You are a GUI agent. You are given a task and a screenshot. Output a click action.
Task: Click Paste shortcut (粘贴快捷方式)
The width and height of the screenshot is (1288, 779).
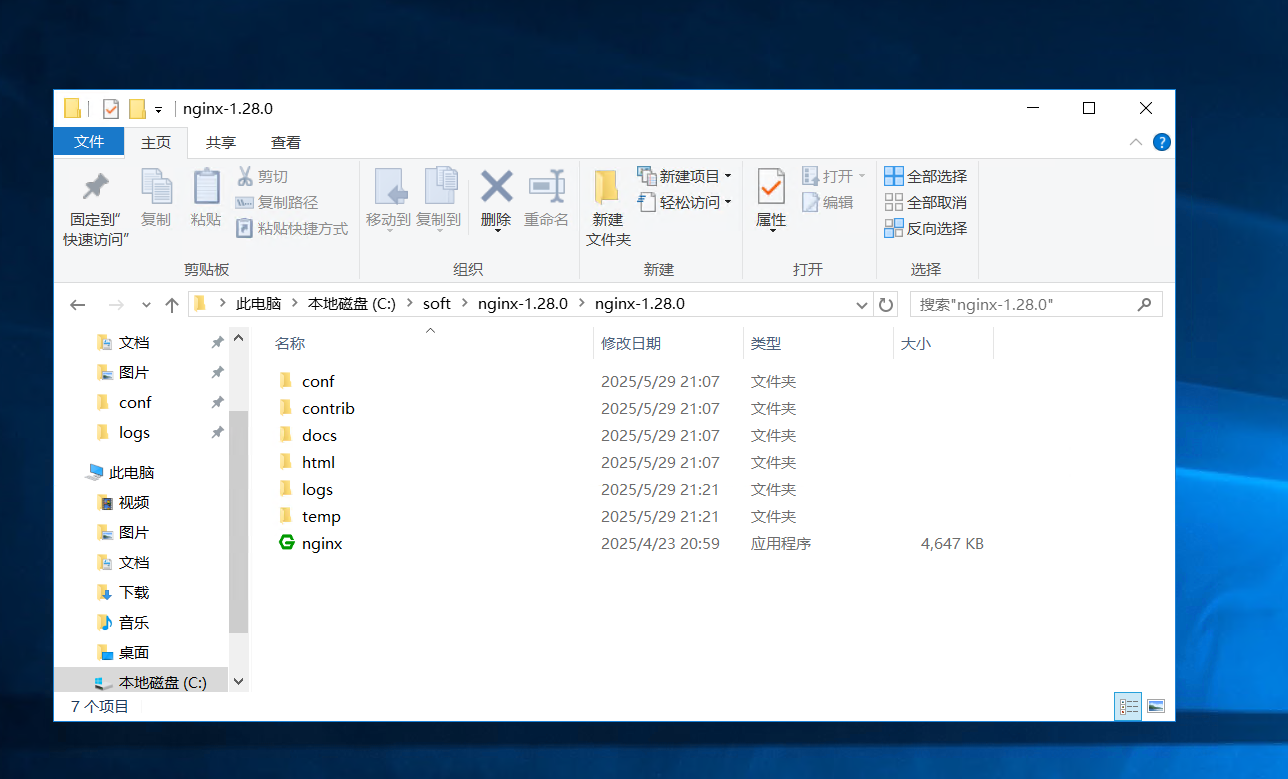(x=291, y=228)
